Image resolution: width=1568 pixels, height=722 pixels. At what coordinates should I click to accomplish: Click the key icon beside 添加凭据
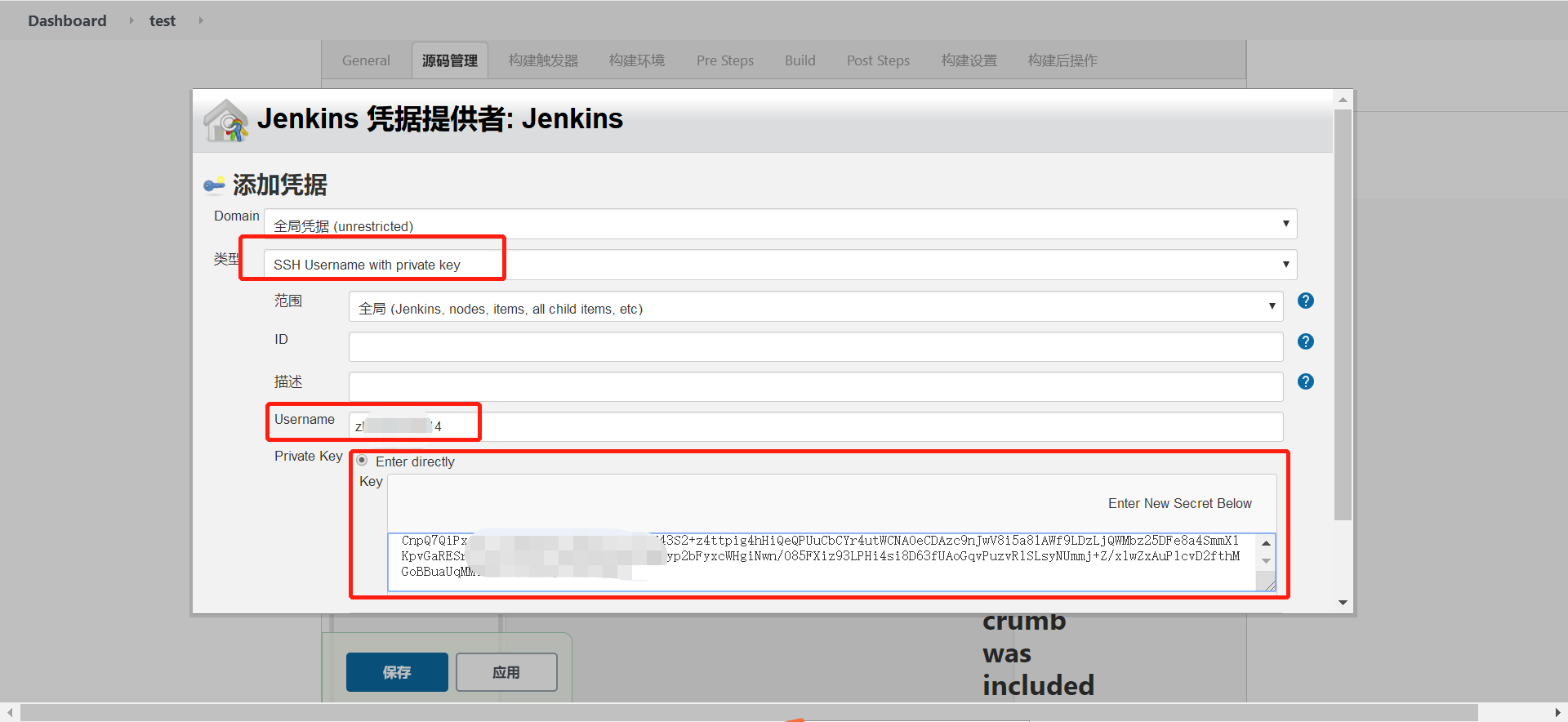coord(214,185)
